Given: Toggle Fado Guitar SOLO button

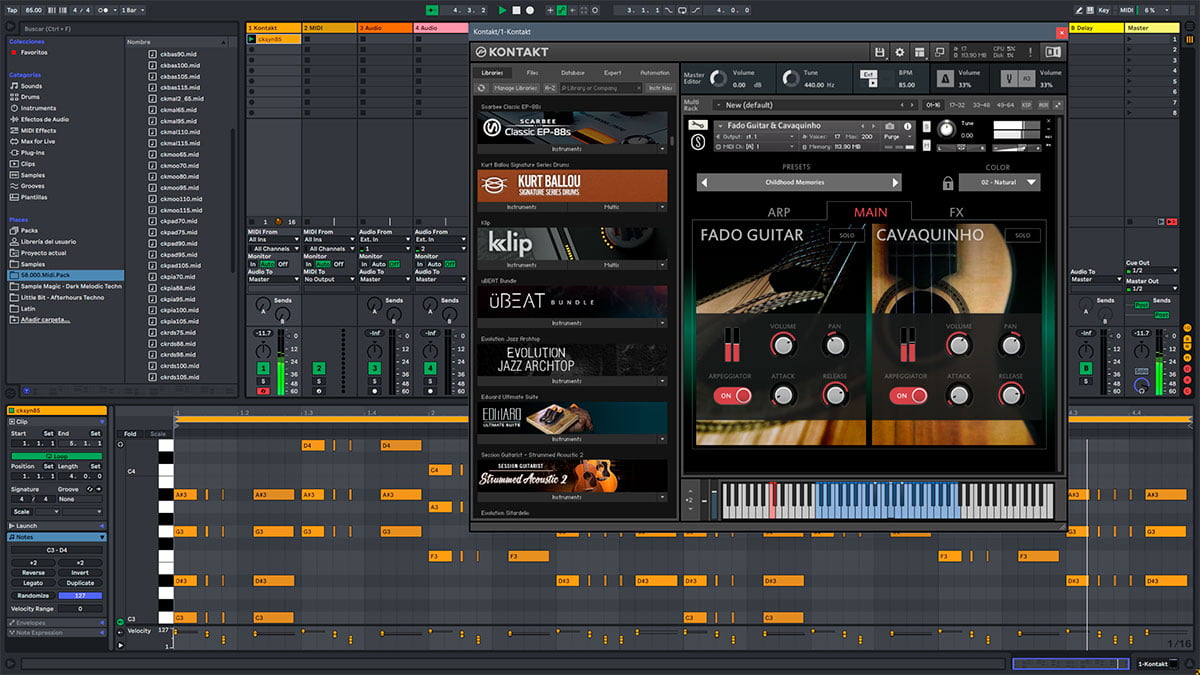Looking at the screenshot, I should click(x=846, y=236).
